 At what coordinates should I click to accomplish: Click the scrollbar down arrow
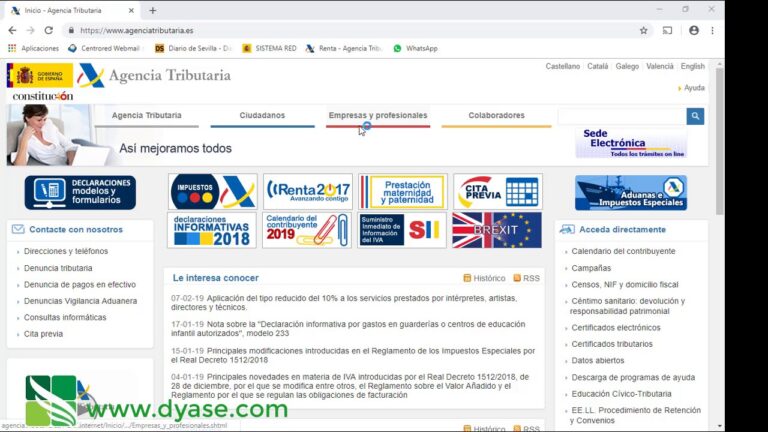[720, 427]
